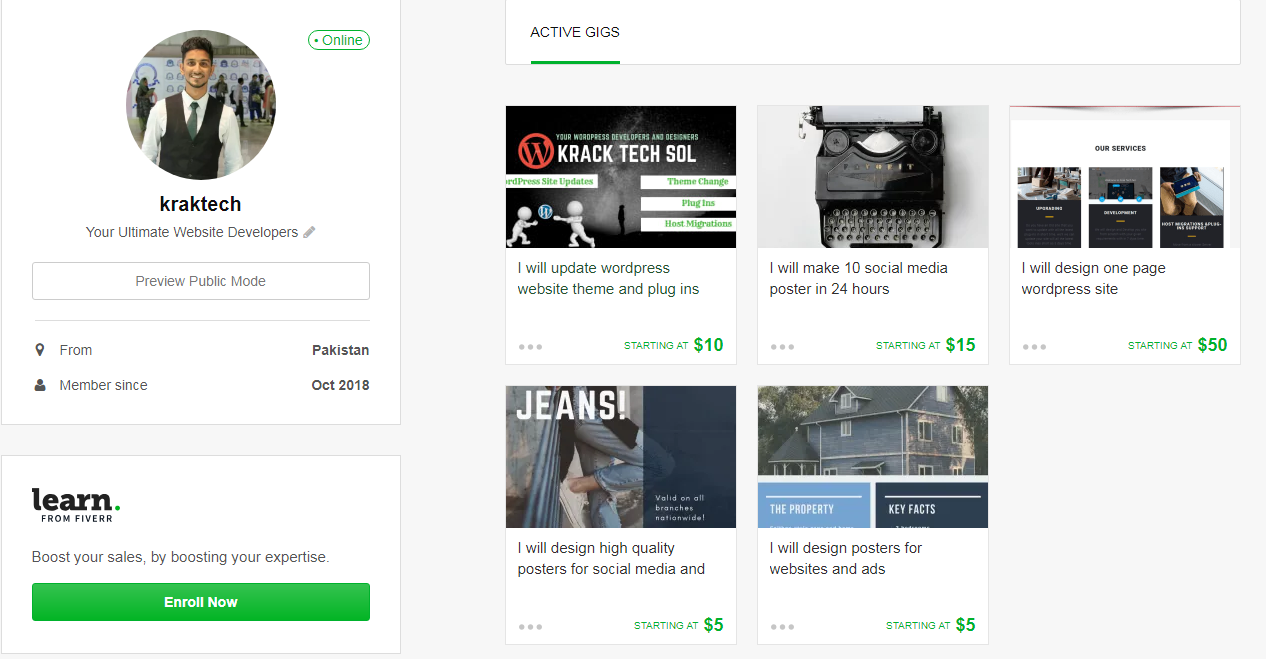Image resolution: width=1266 pixels, height=659 pixels.
Task: Click the Learn From Fiverr logo
Action: pyautogui.click(x=76, y=505)
